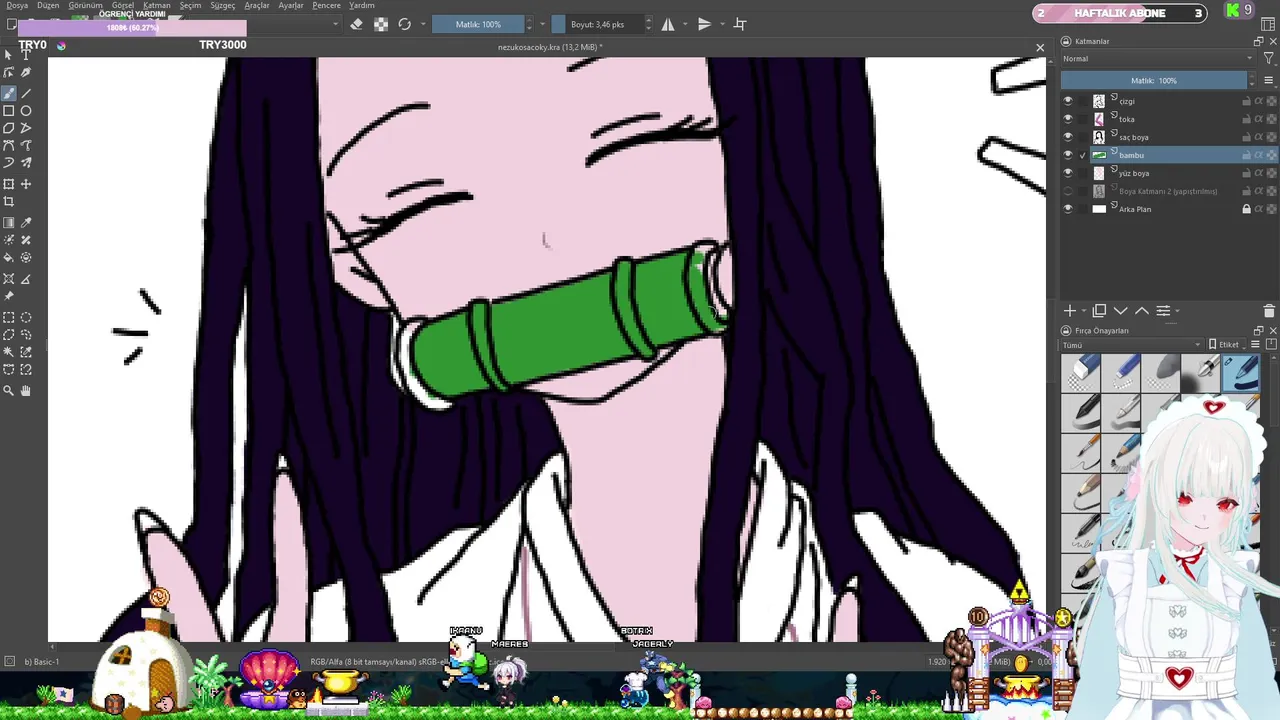Viewport: 1280px width, 720px height.
Task: Open the Tümü brush tag dropdown
Action: pos(1131,345)
